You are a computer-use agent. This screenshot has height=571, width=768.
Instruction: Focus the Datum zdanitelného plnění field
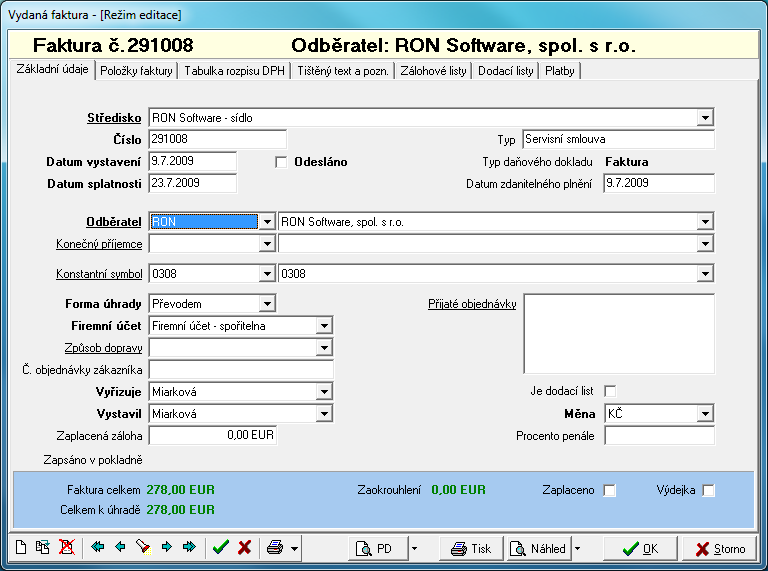659,183
